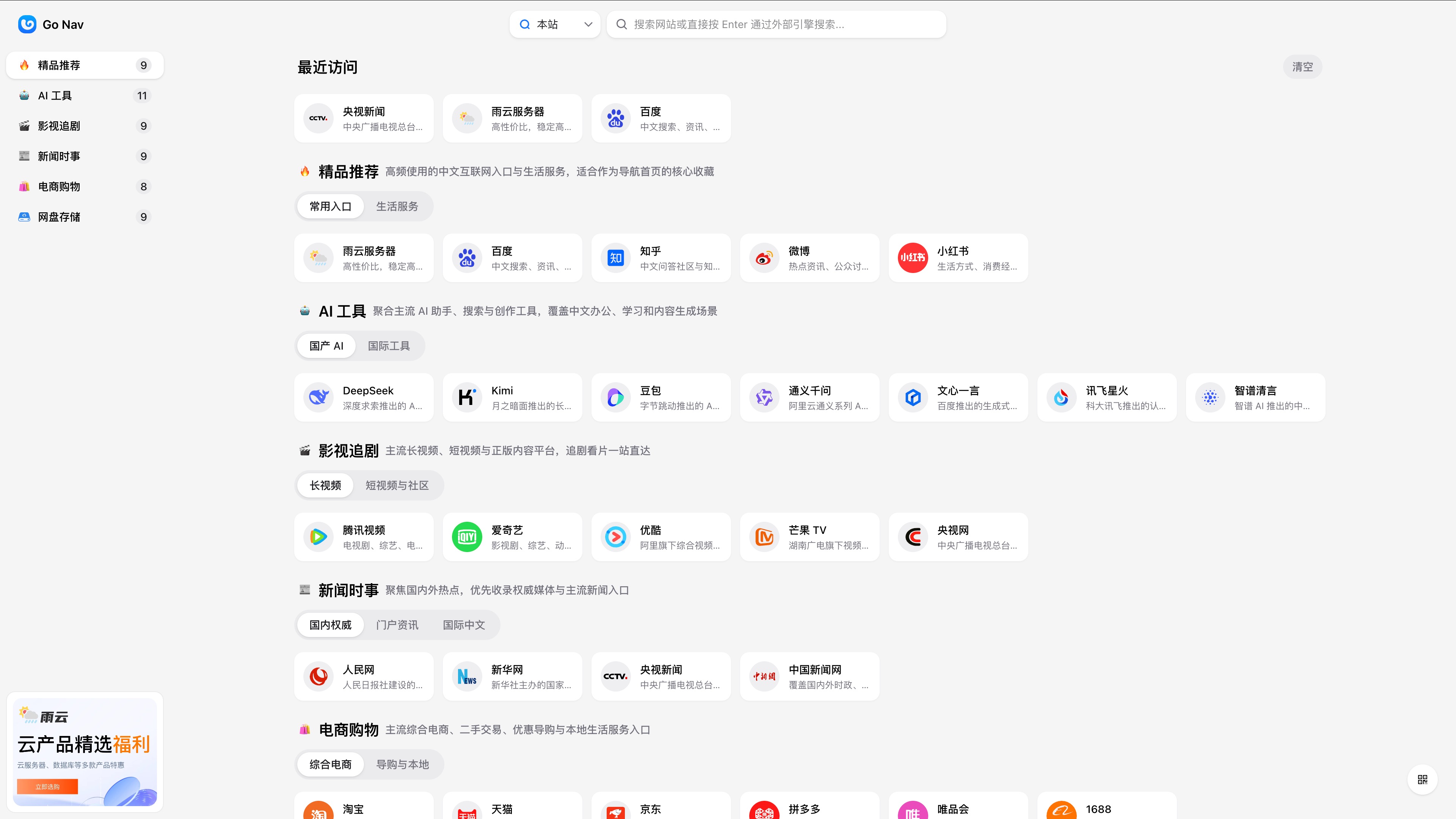Click the Kimi logo icon
1456x819 pixels.
[467, 397]
